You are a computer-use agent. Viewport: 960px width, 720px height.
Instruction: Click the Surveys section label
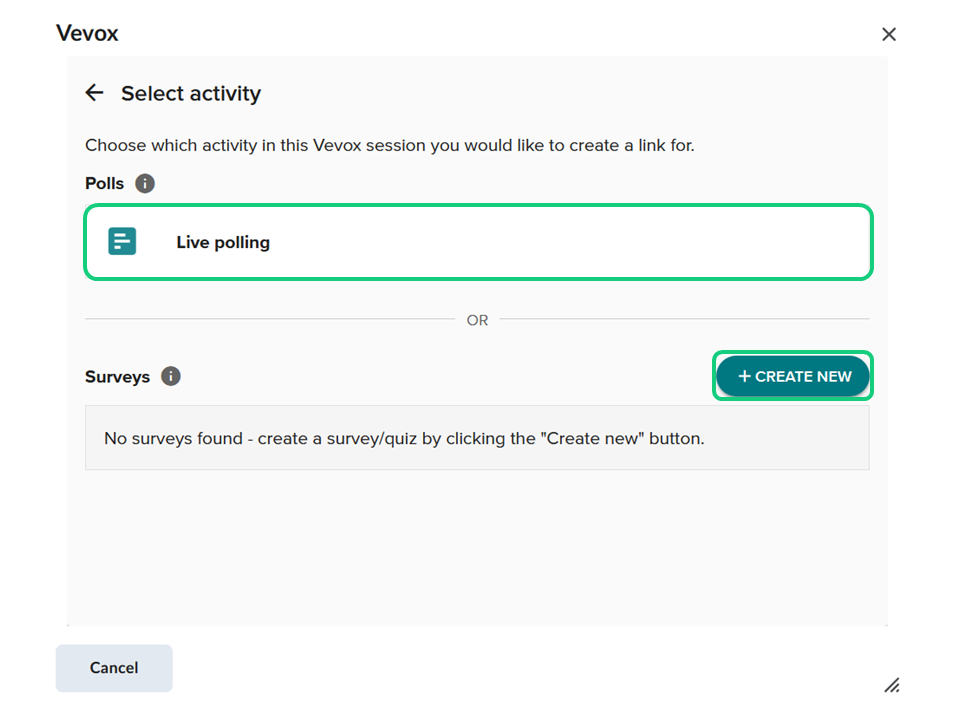[x=117, y=377]
